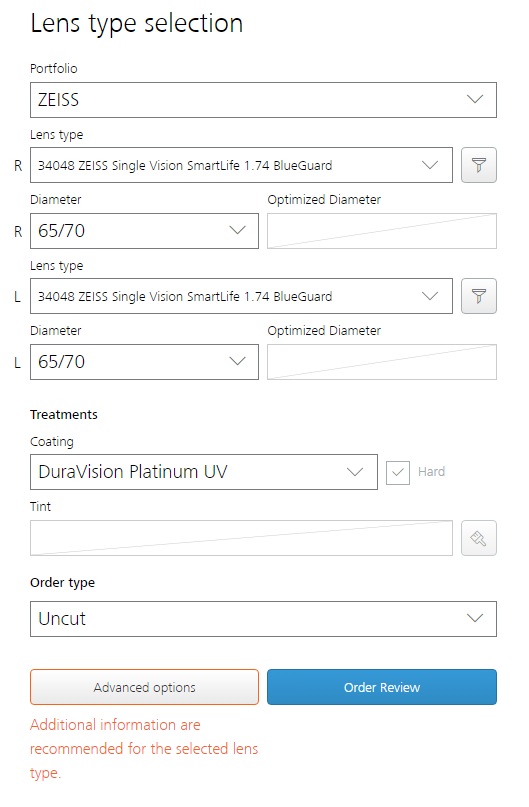529x807 pixels.
Task: Click the empty Tint field
Action: [241, 538]
